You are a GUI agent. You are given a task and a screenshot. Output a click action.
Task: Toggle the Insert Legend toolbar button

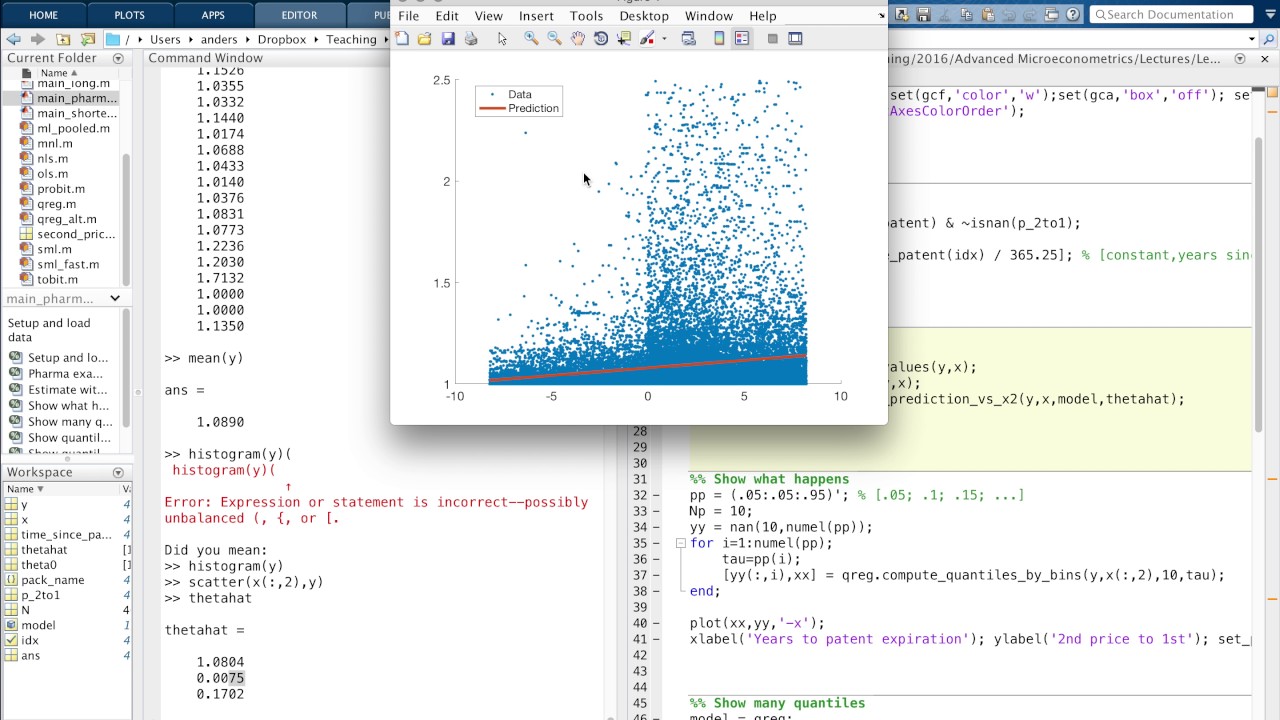point(742,38)
